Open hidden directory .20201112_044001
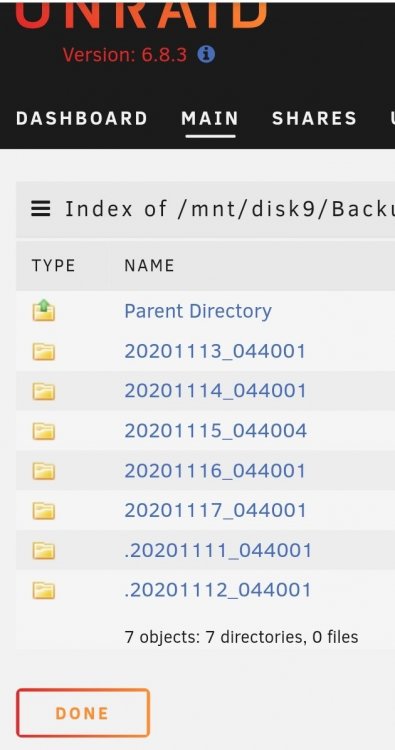Screen dimensions: 395x750 click(218, 590)
